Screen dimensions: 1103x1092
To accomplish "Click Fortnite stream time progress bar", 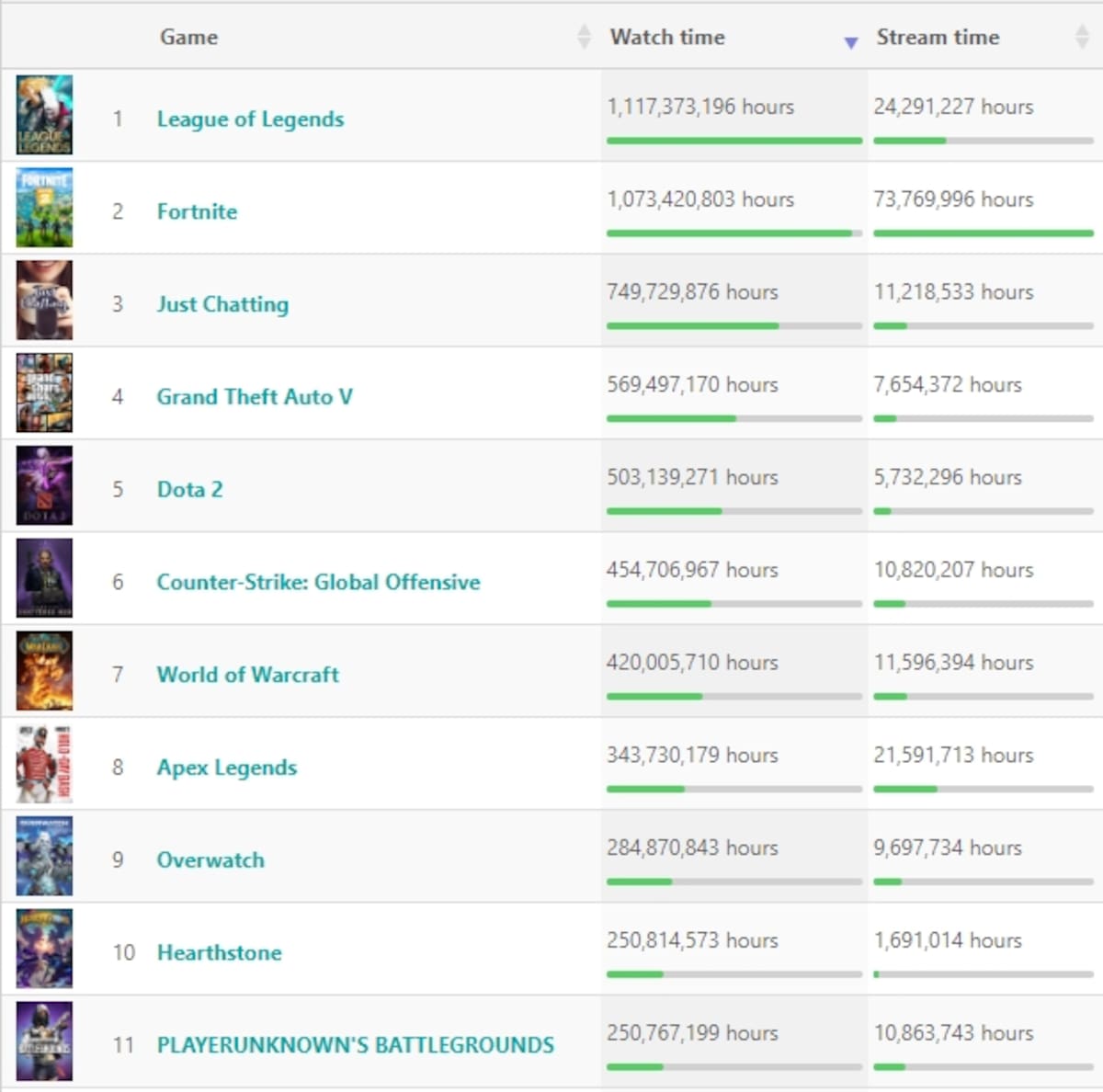I will [x=984, y=233].
